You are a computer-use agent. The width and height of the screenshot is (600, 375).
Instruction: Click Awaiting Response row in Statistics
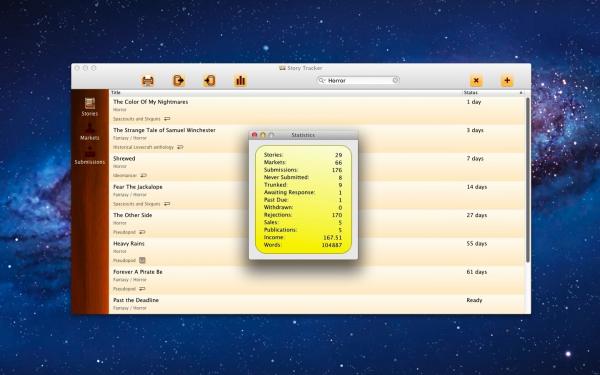(303, 192)
